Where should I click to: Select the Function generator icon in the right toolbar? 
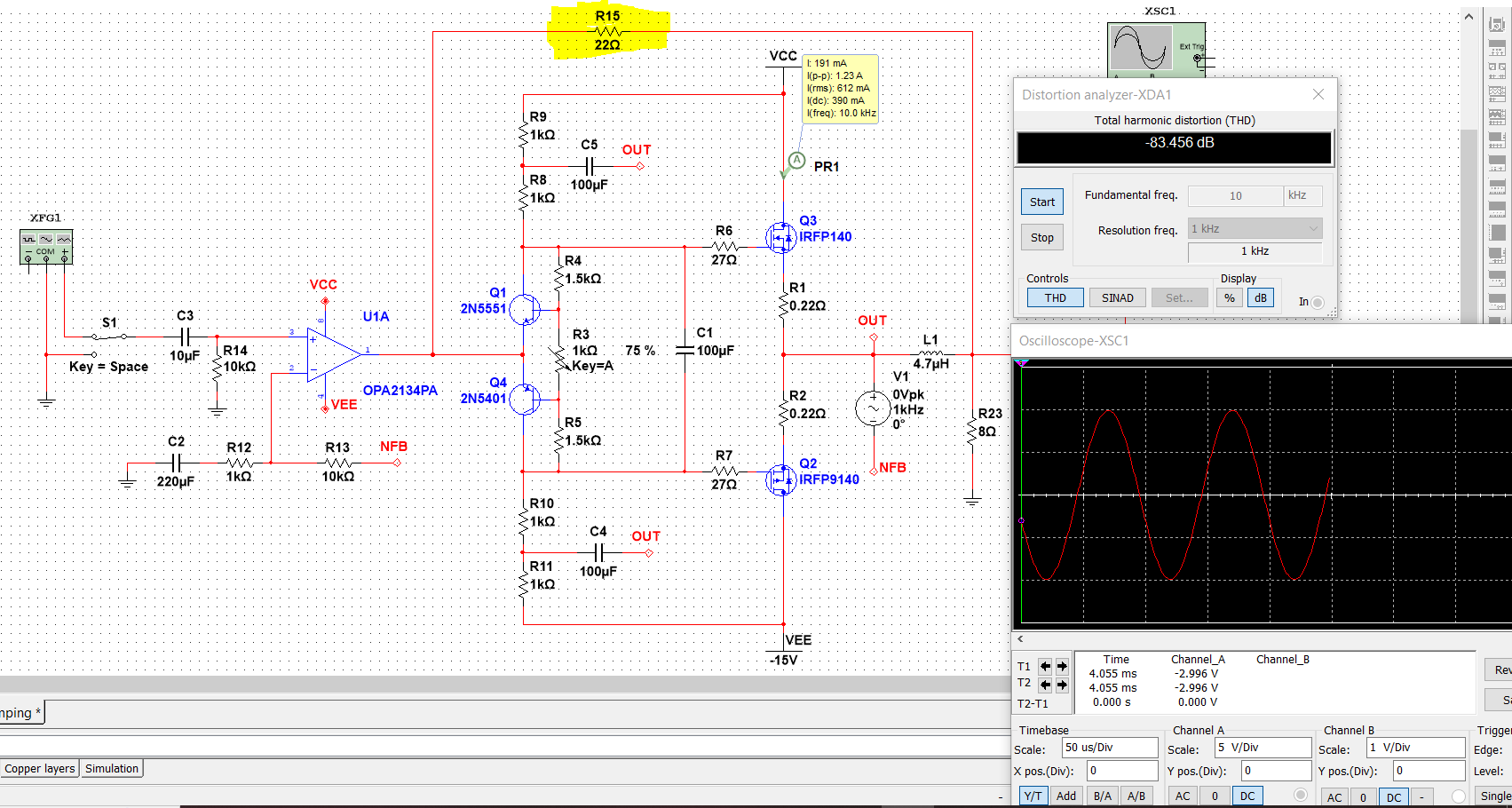1497,47
